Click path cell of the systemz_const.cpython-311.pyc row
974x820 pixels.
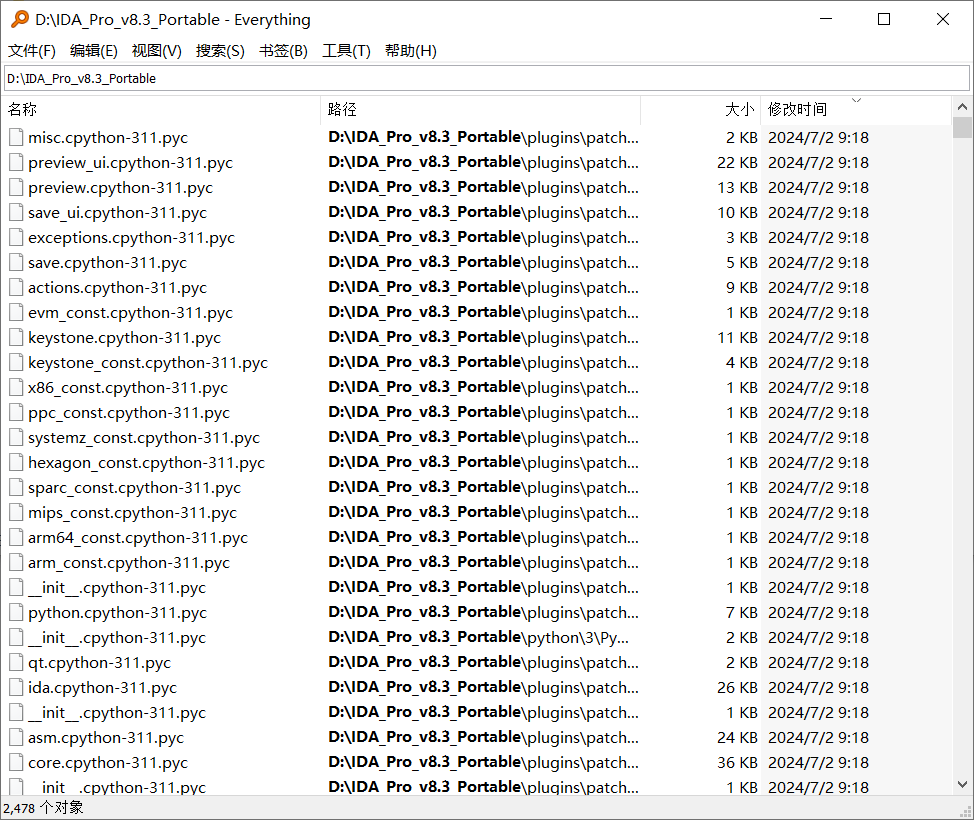point(483,437)
